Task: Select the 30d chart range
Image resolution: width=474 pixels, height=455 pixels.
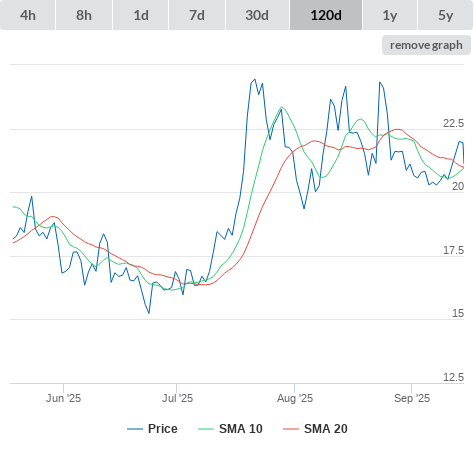Action: point(257,15)
